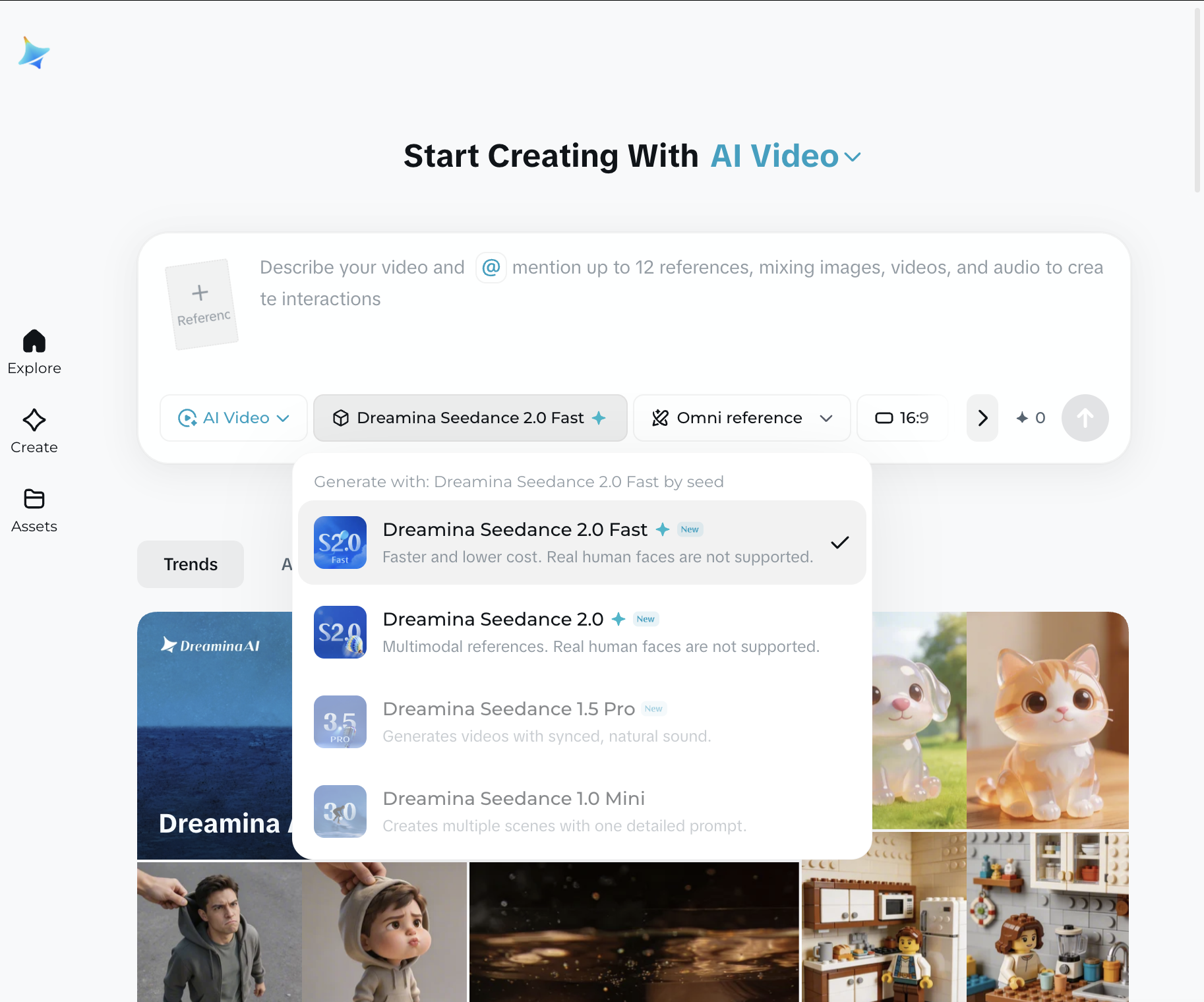Click the 'Generate with: Dreamina Seedance 2.0 Fast by seed' text

(x=519, y=482)
